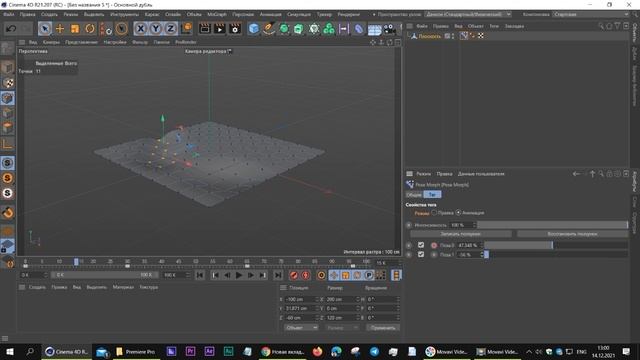Adjust the Интенсивность slider
Screen dimensions: 640x360
553,225
